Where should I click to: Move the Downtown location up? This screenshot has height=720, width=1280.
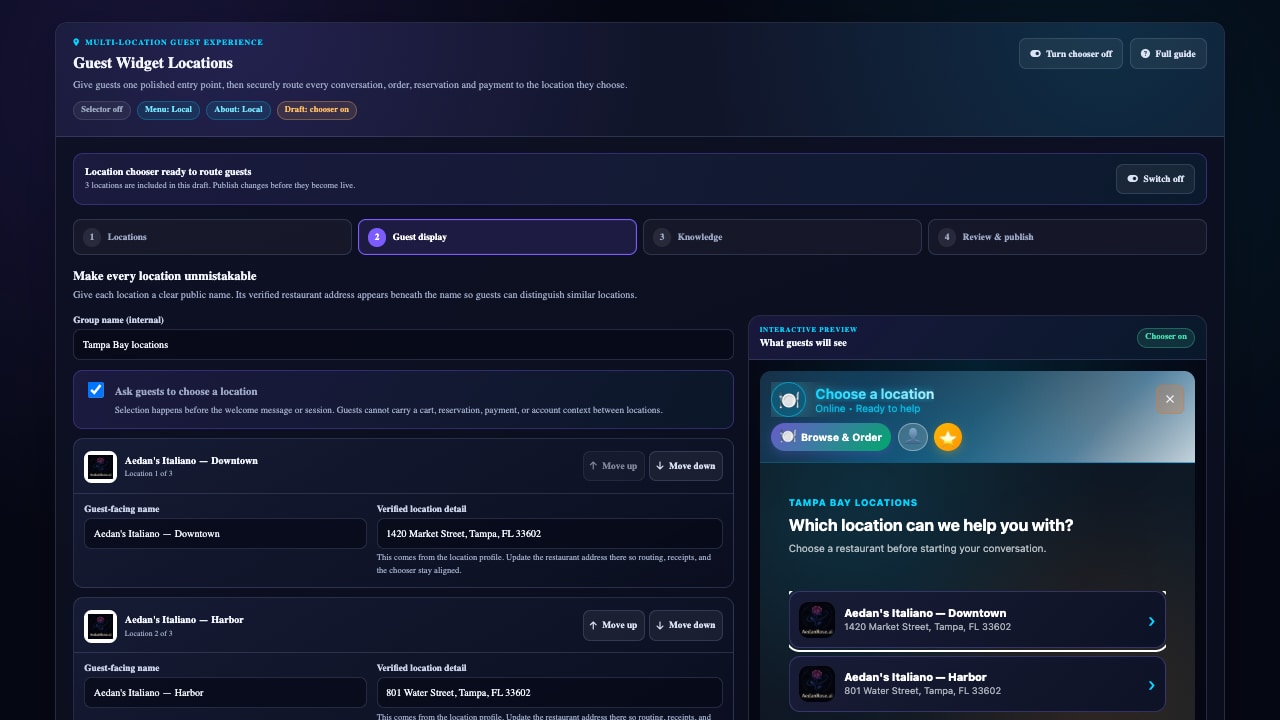[x=614, y=466]
